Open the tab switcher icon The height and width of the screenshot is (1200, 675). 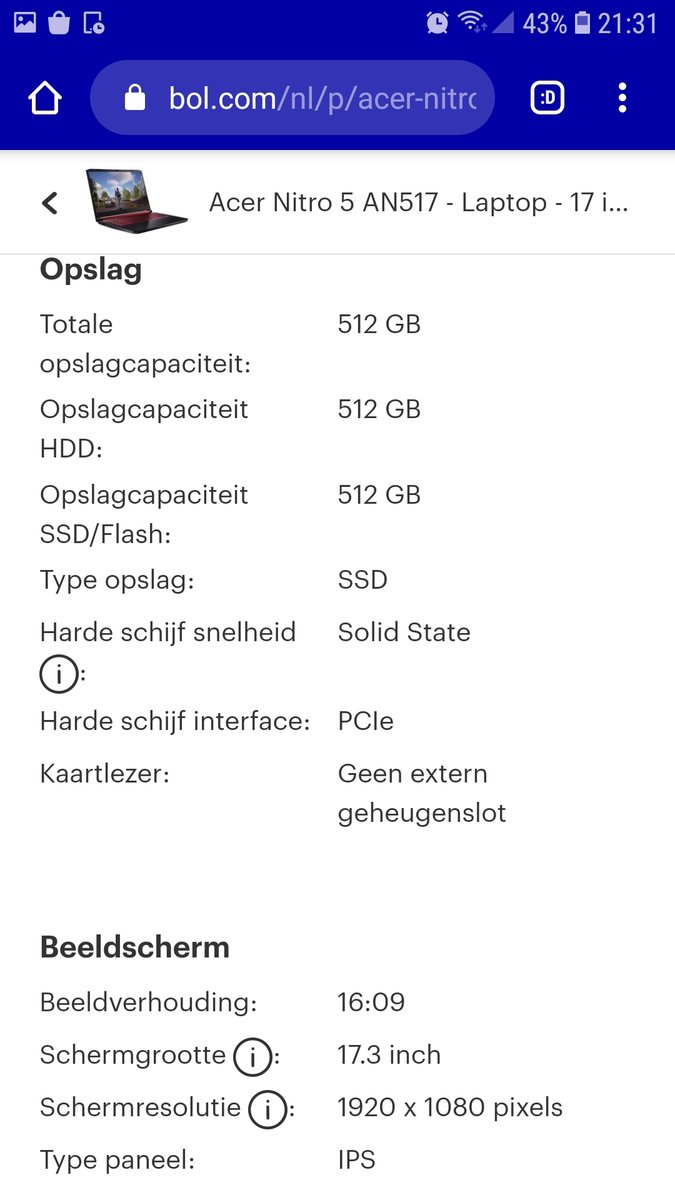547,98
